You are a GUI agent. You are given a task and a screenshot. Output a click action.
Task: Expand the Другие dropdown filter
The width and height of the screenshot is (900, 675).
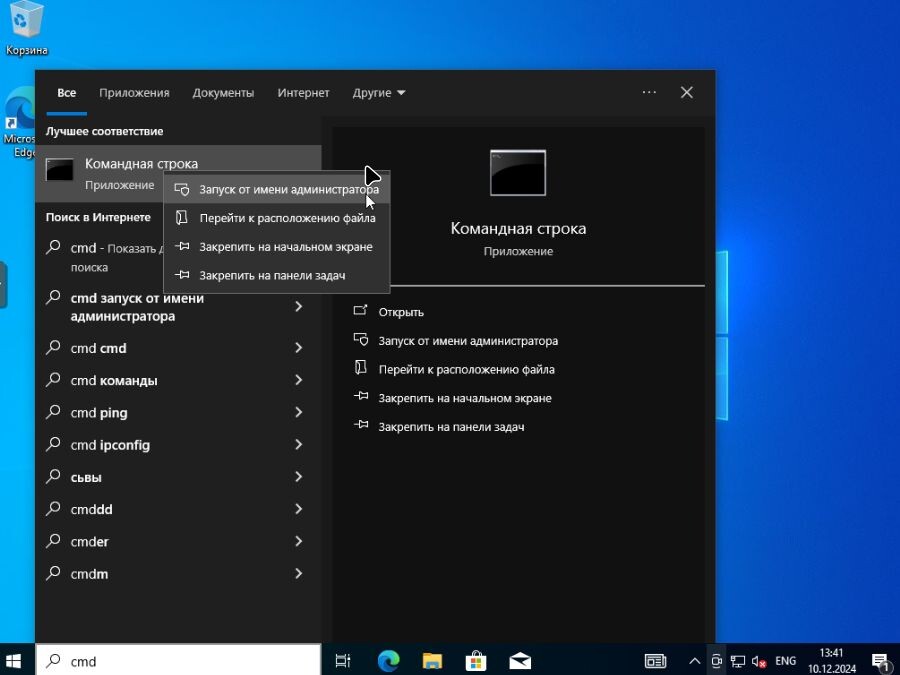pyautogui.click(x=379, y=92)
